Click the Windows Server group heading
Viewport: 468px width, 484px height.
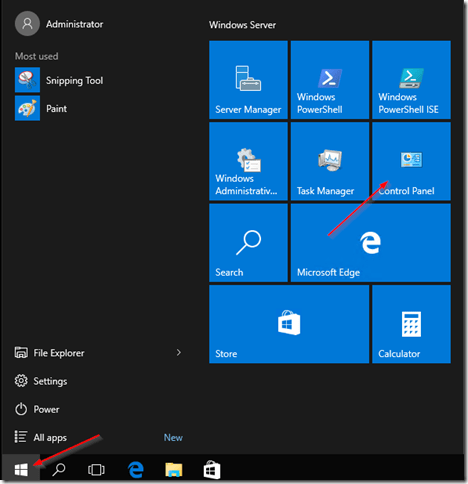(x=242, y=25)
